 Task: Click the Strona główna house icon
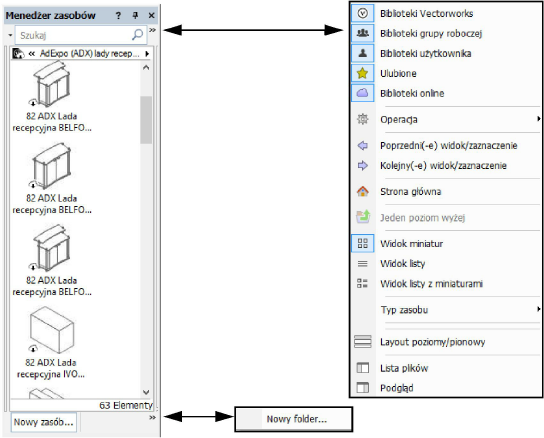pos(363,192)
